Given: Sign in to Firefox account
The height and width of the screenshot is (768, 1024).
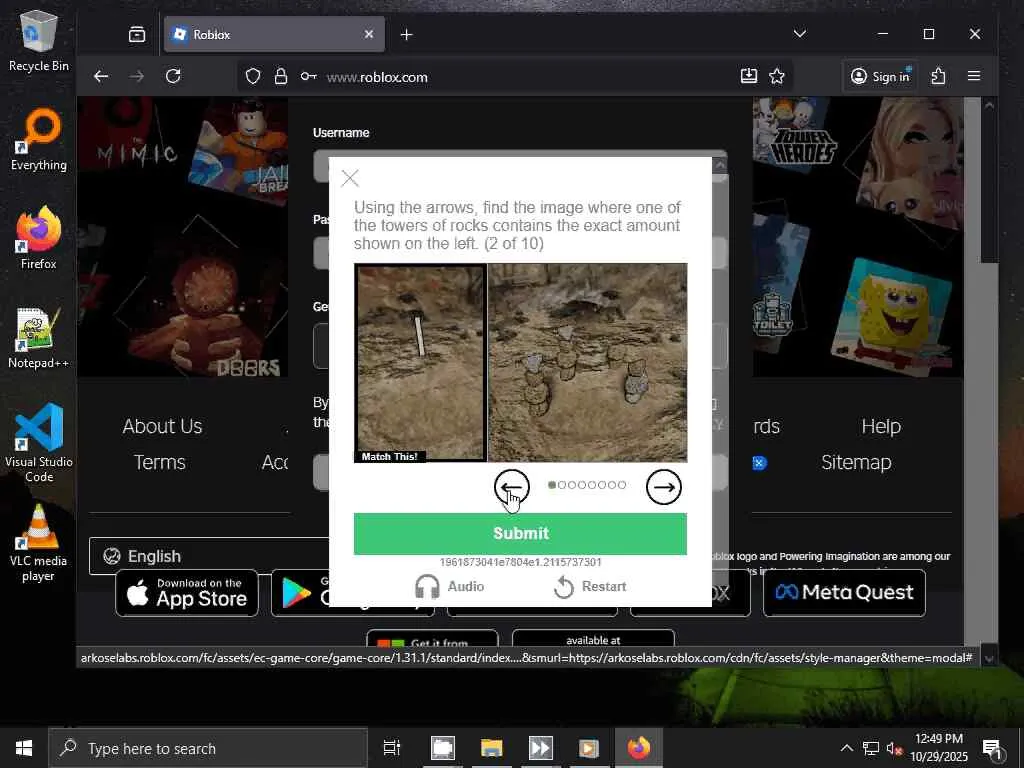Looking at the screenshot, I should 880,76.
